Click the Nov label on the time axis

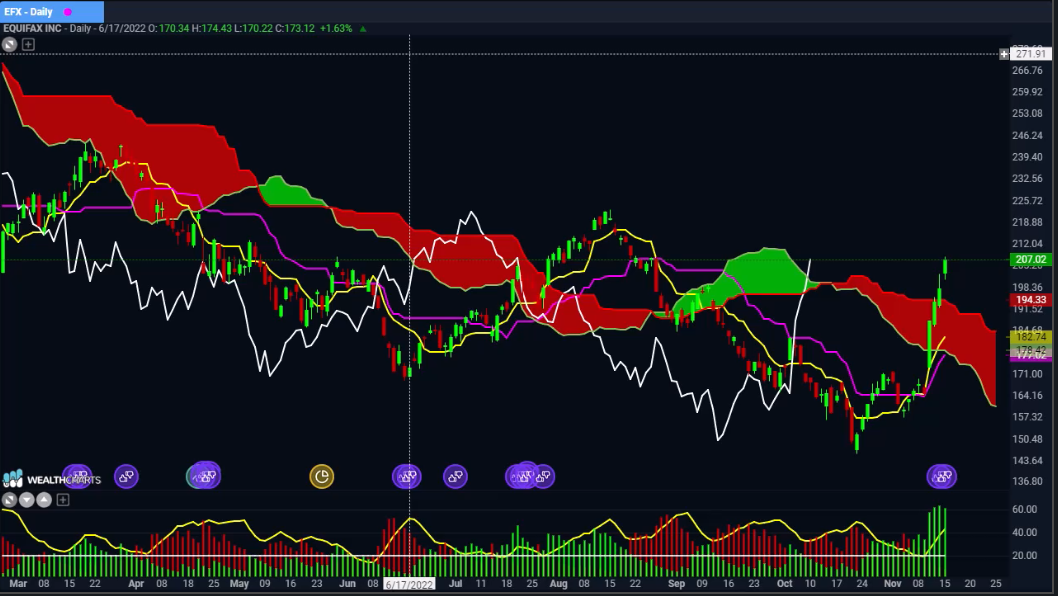click(893, 584)
